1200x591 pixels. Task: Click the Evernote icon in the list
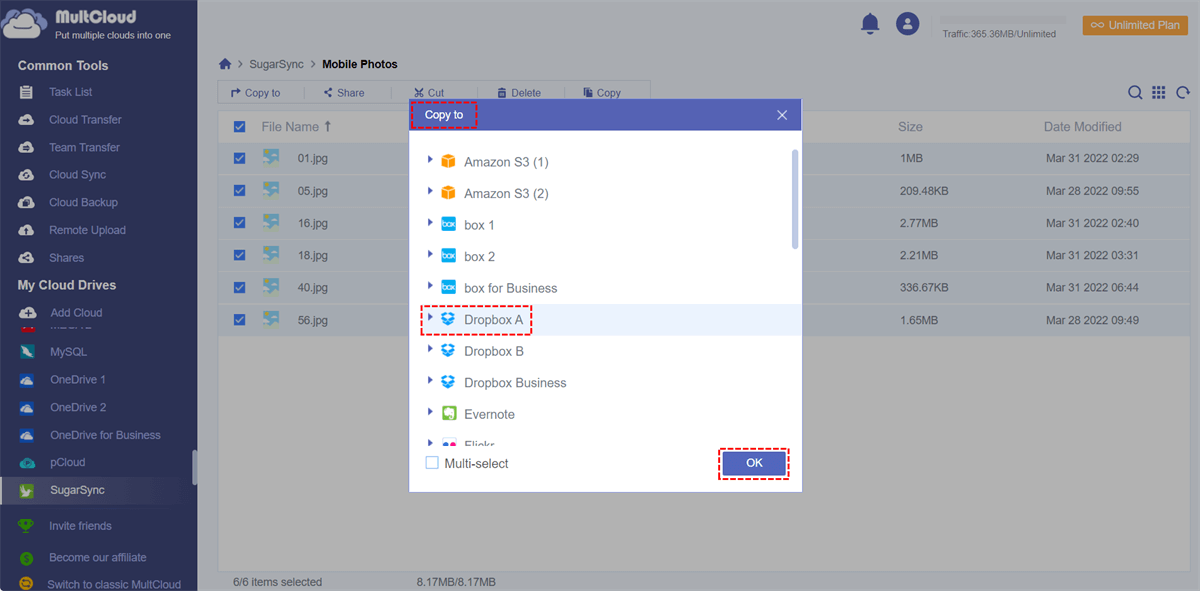[448, 413]
